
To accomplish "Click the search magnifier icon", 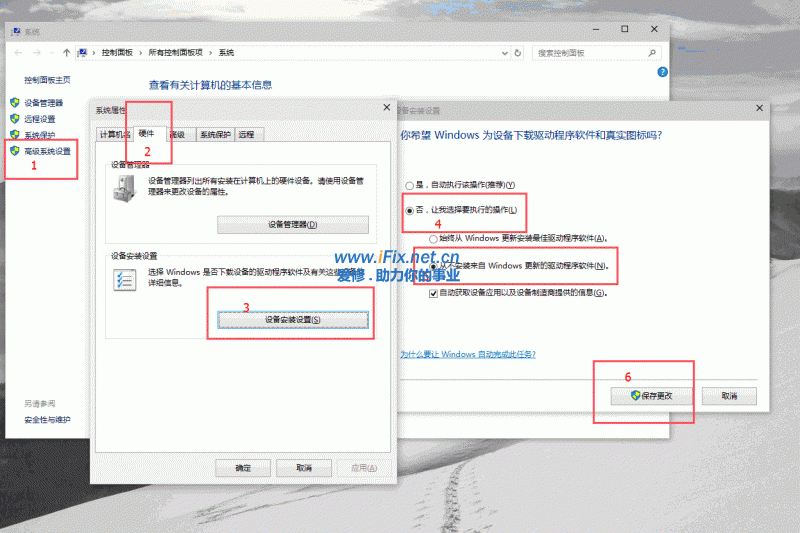I will [x=652, y=52].
